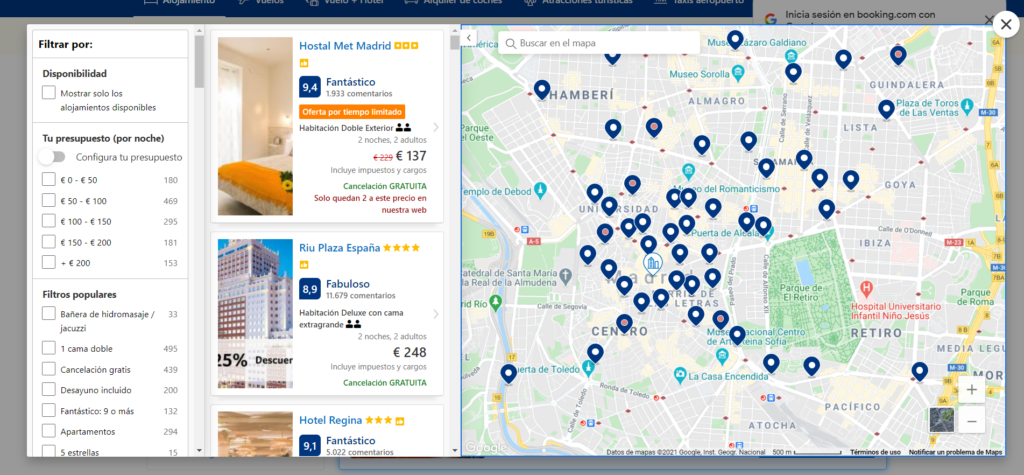The height and width of the screenshot is (475, 1024).
Task: Click the Madrid Río green park marker
Action: (x=495, y=301)
